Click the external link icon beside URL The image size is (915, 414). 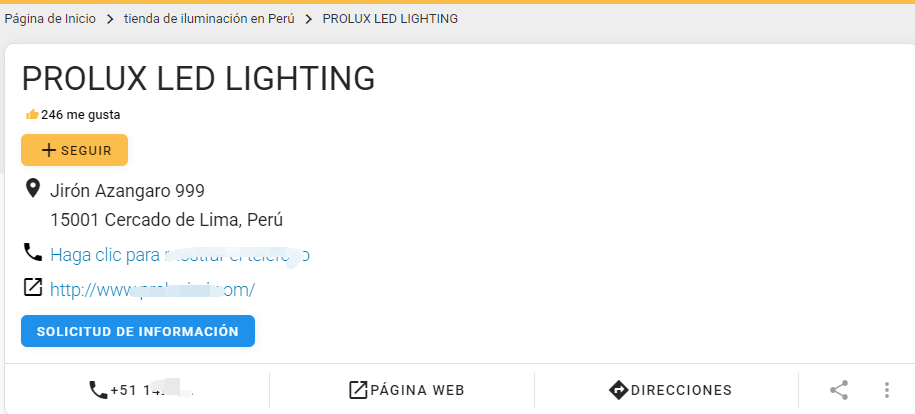[33, 287]
